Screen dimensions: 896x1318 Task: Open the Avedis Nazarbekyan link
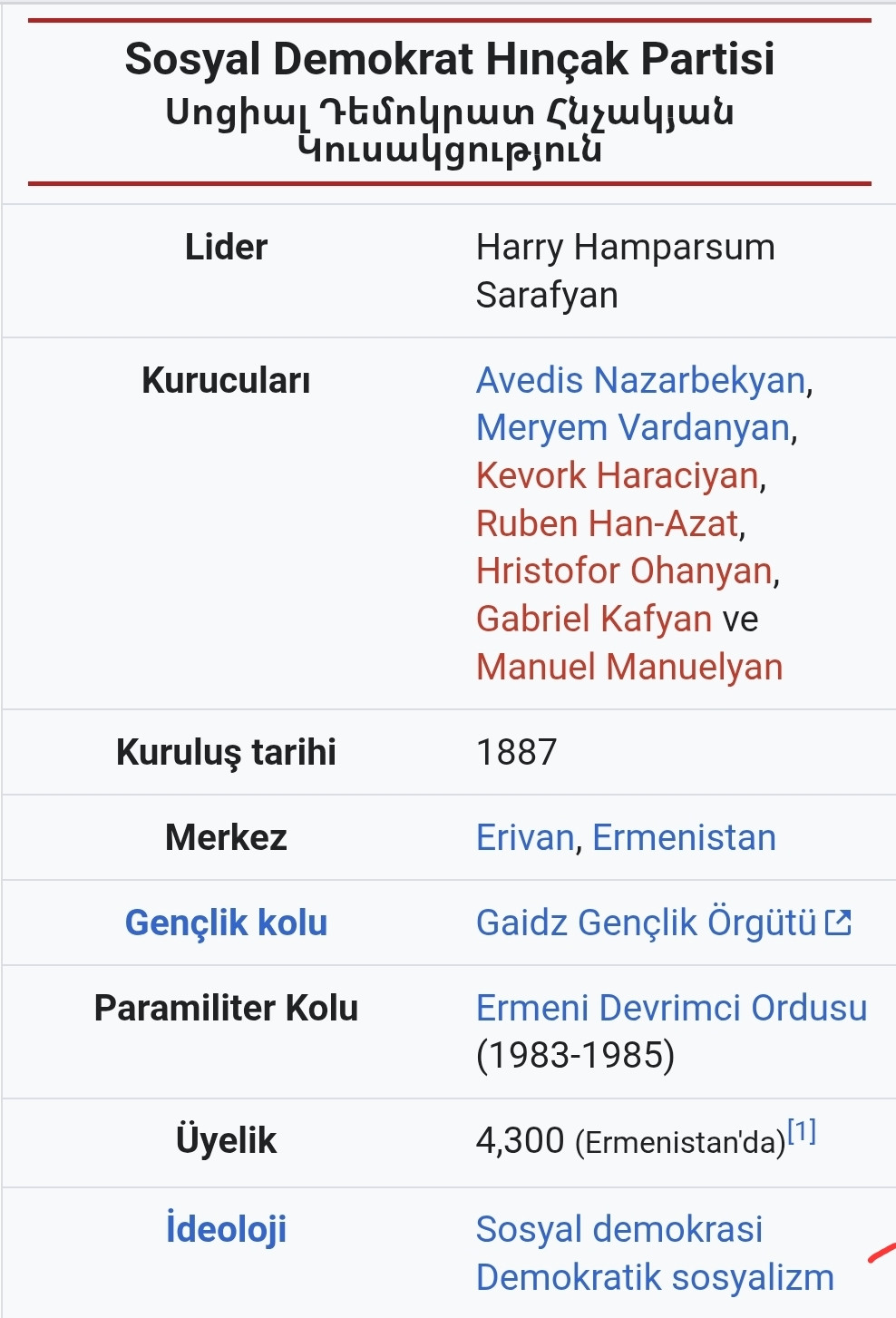point(640,380)
